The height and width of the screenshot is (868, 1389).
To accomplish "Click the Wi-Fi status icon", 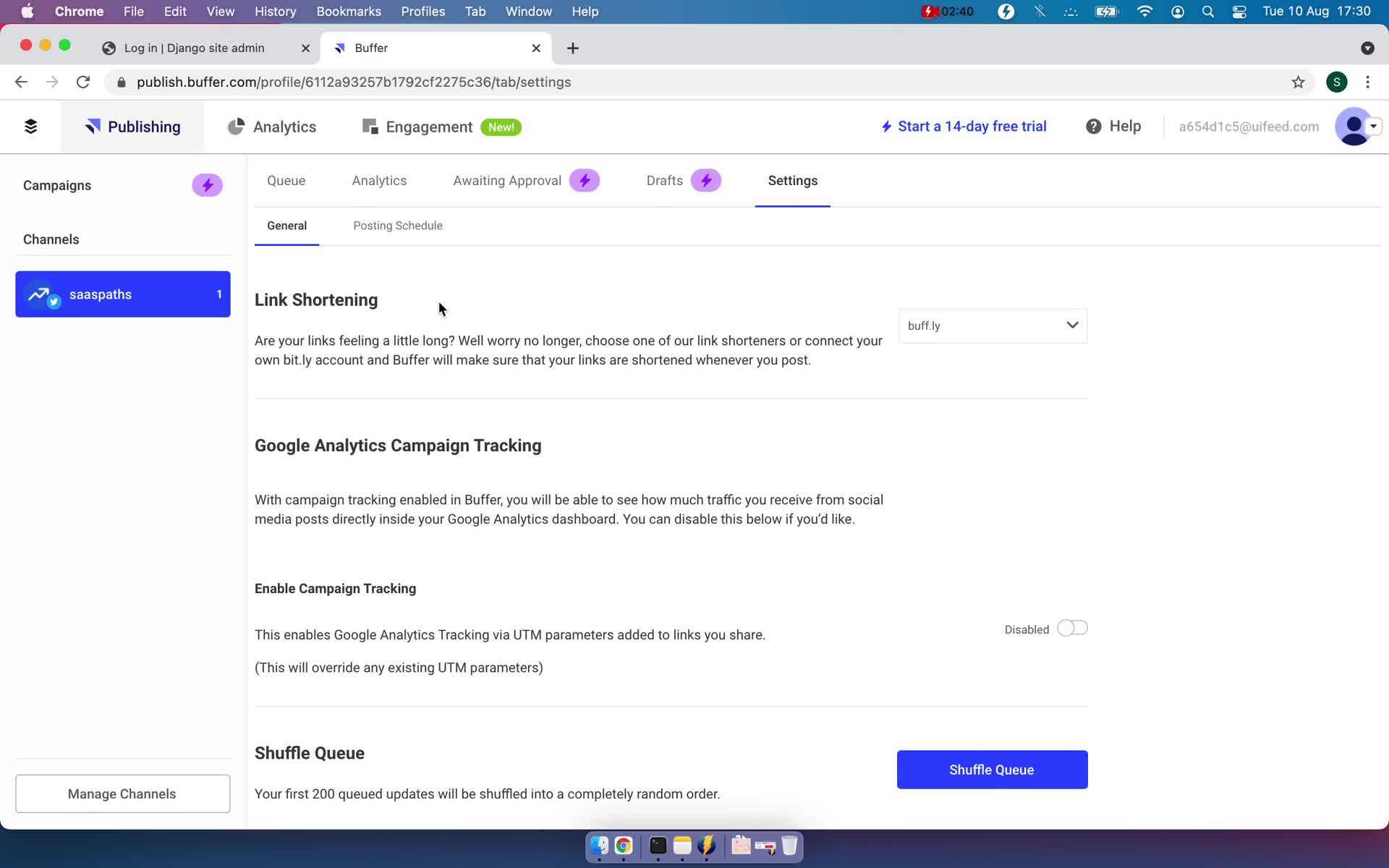I will click(1144, 12).
